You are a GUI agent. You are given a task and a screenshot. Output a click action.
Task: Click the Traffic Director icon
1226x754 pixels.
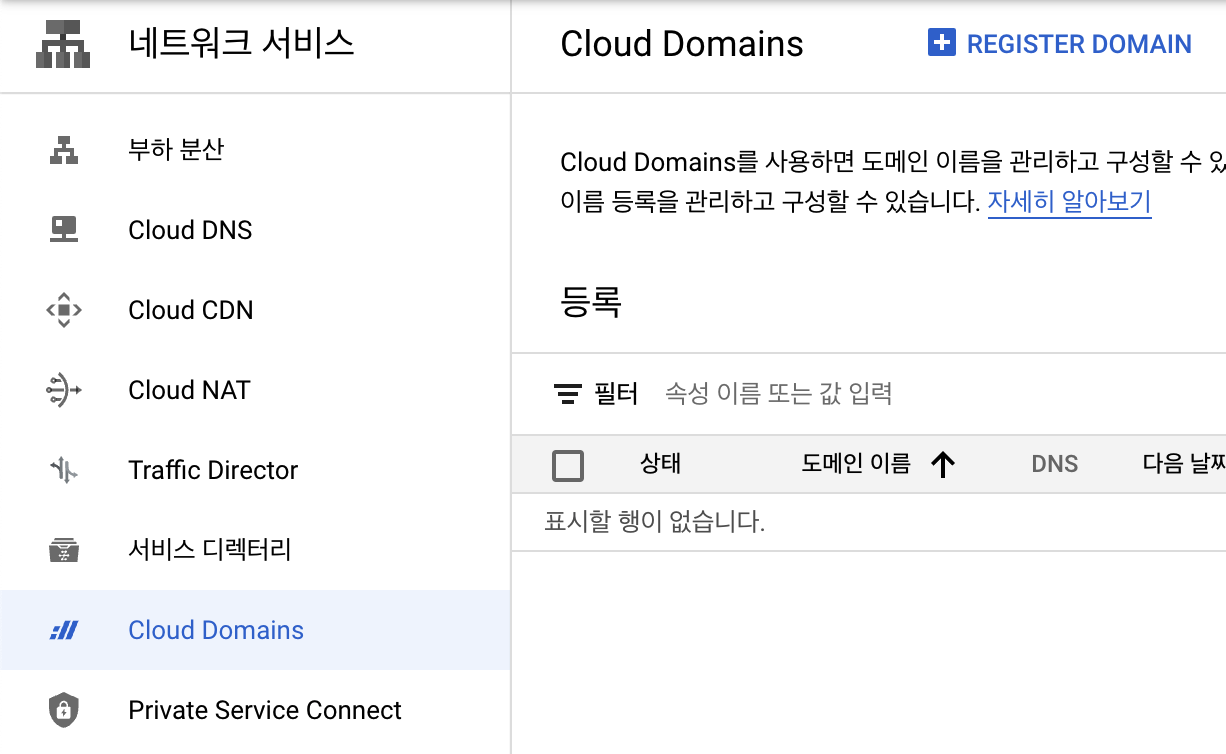click(64, 470)
